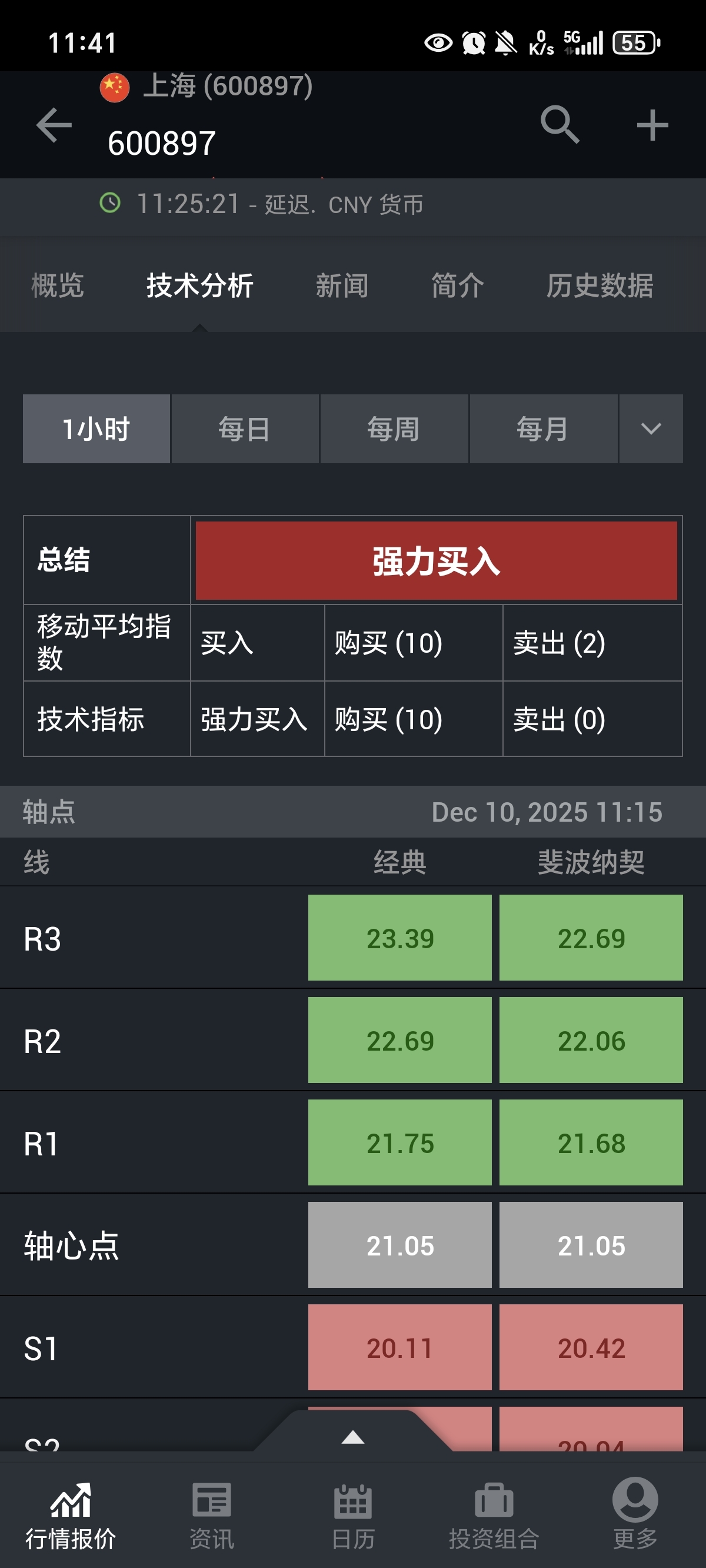Select the 每月 timeframe
The image size is (706, 1568).
(543, 429)
